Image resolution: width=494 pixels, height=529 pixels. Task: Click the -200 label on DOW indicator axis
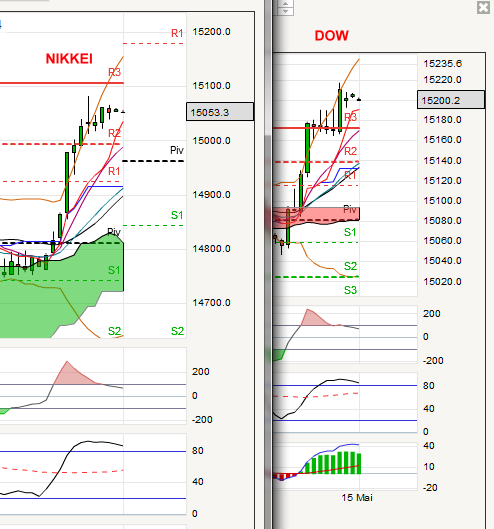pyautogui.click(x=433, y=361)
